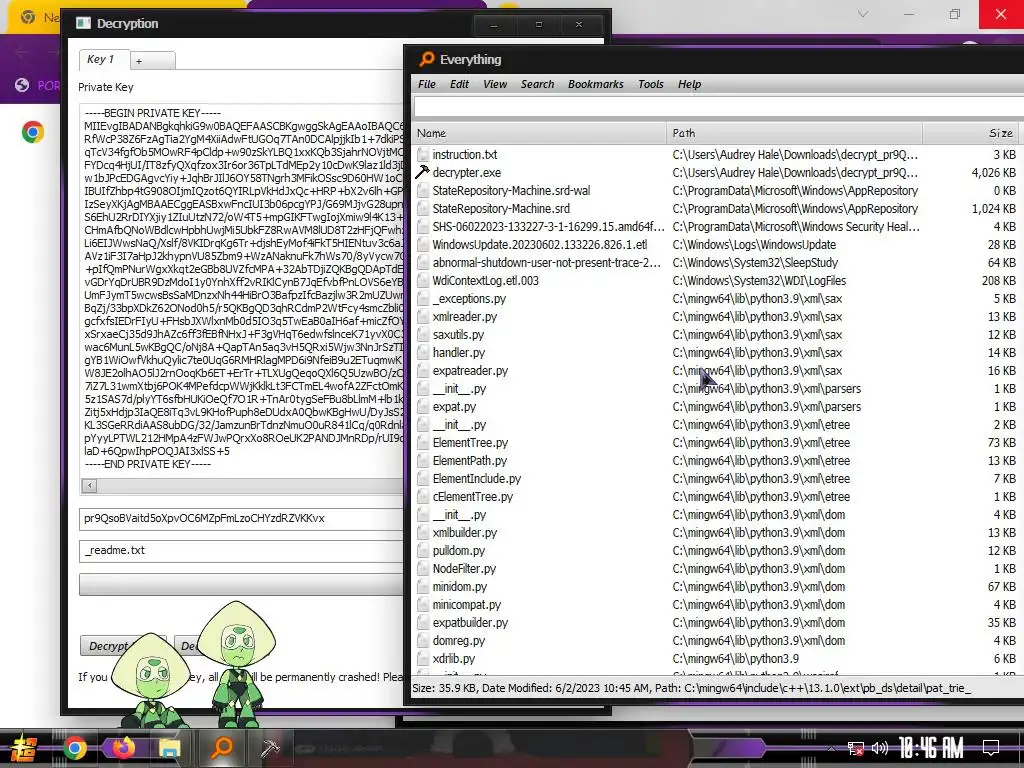Select the file icon of xdrlib.py

pos(423,659)
